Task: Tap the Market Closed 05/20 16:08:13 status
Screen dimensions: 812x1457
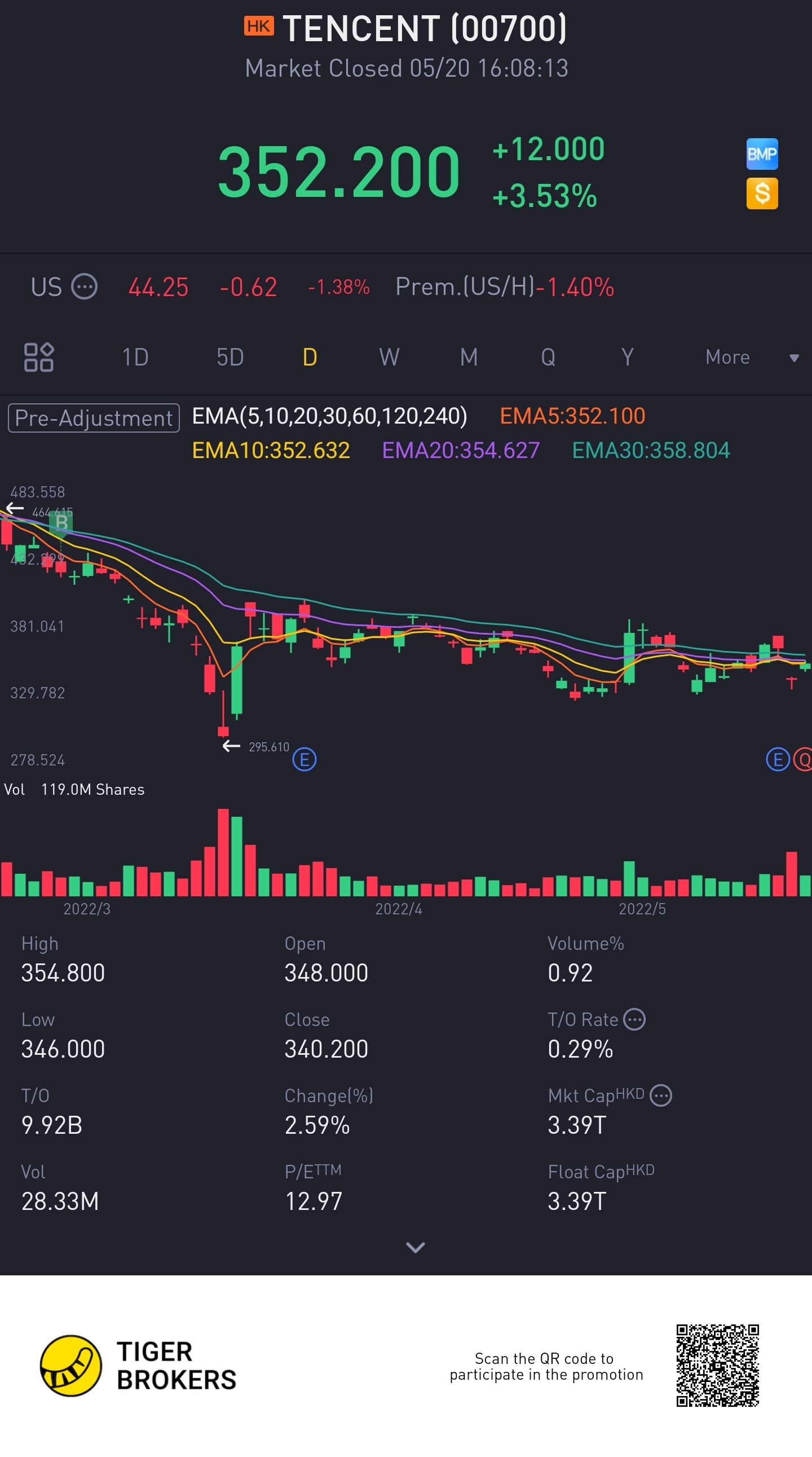Action: (407, 68)
